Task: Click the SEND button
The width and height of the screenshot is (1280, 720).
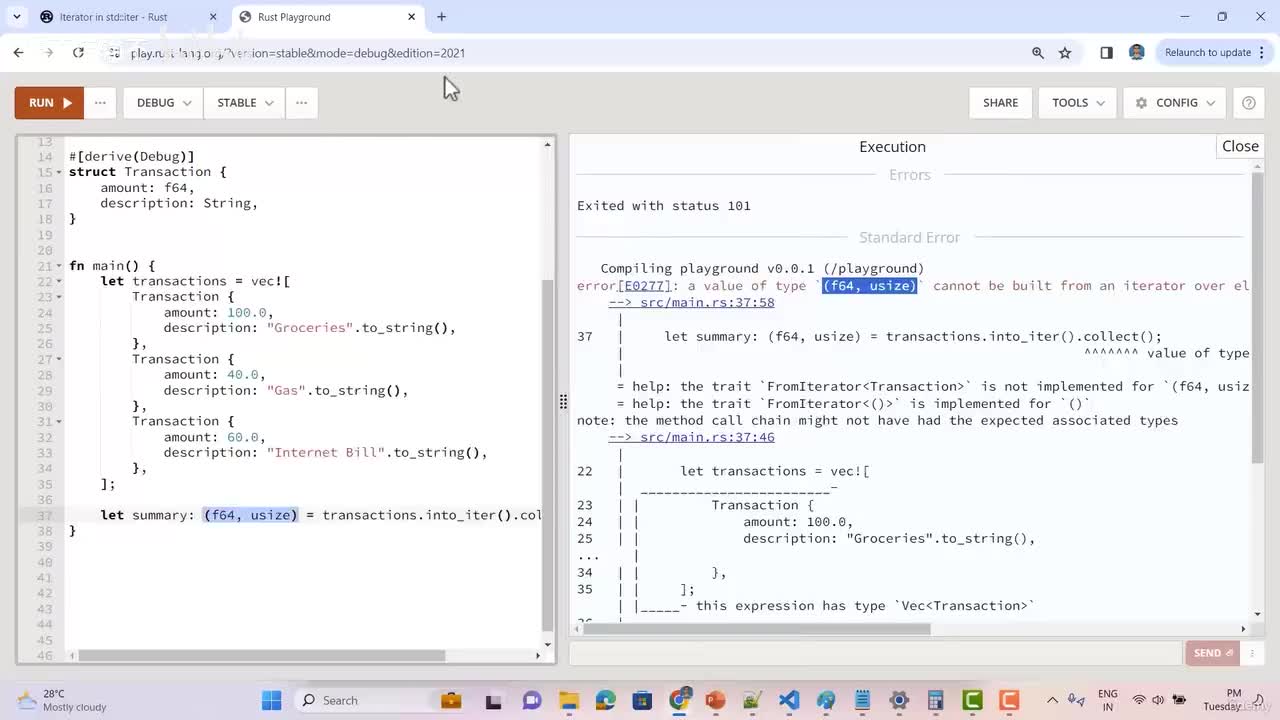Action: [x=1213, y=653]
